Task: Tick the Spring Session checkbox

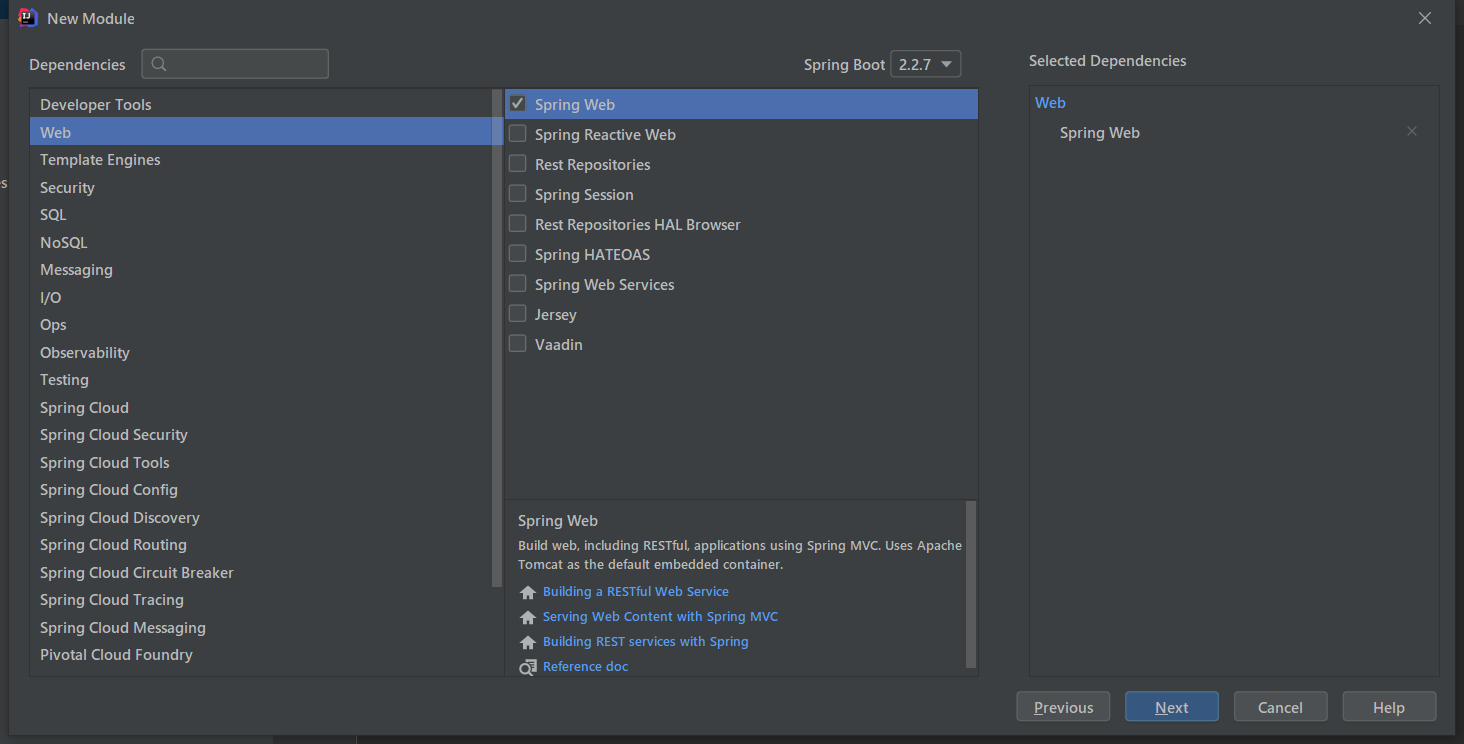Action: point(518,194)
